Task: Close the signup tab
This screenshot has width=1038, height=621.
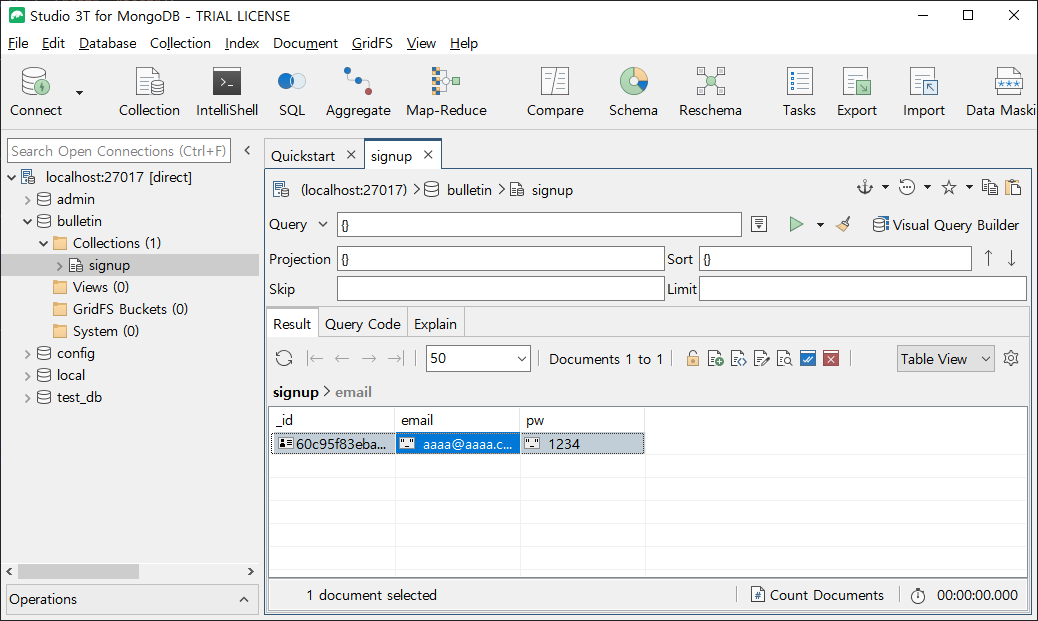Action: click(x=428, y=154)
